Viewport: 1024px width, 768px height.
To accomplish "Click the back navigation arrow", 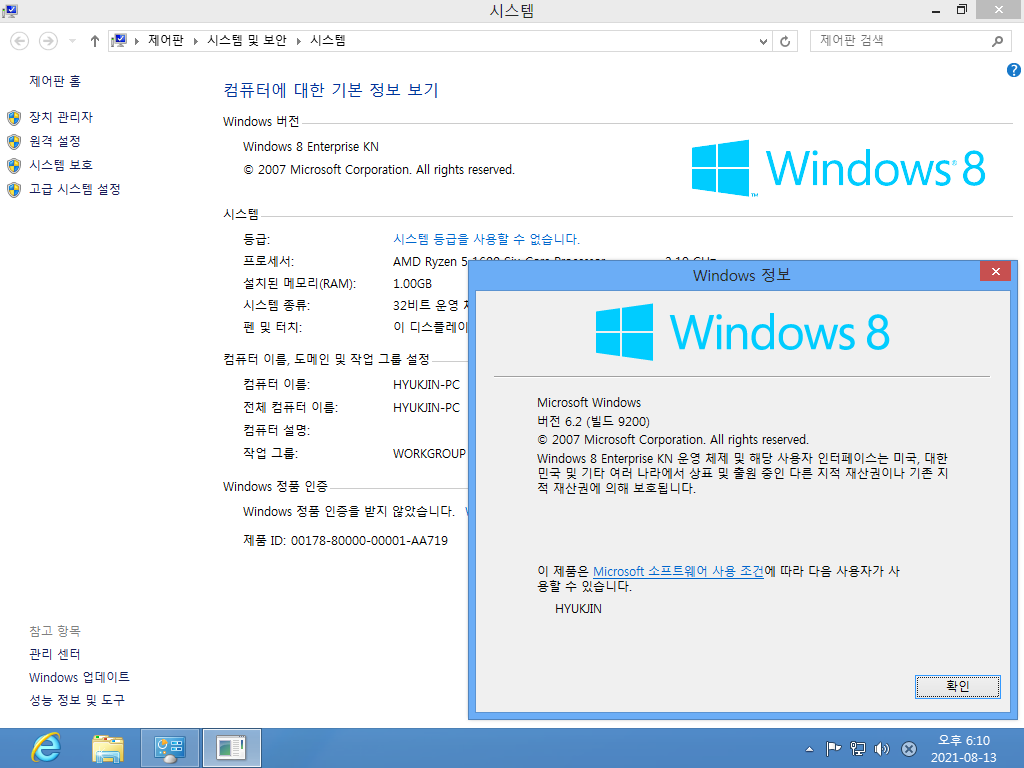I will (20, 41).
